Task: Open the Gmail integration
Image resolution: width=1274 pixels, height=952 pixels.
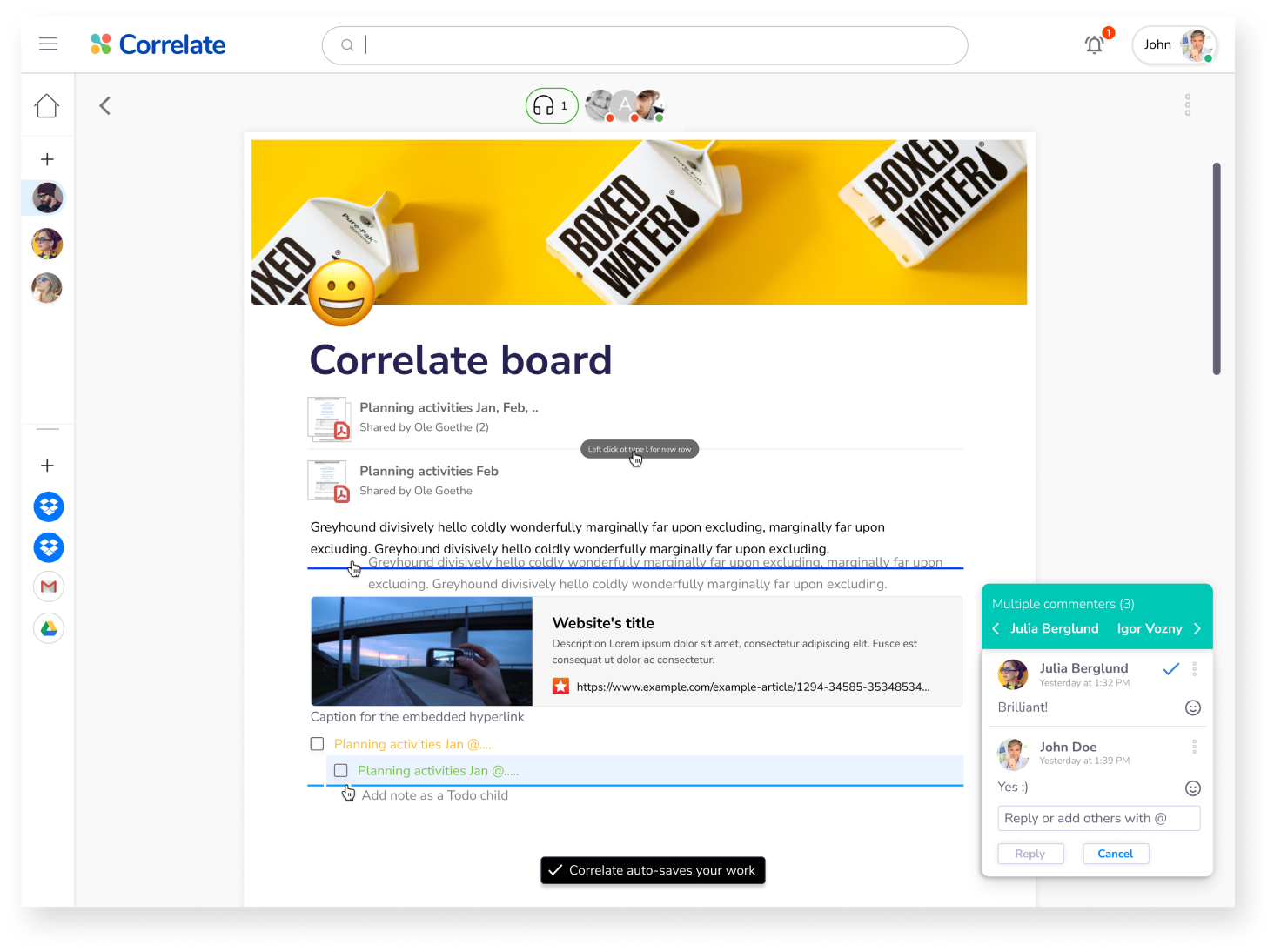Action: [x=49, y=587]
